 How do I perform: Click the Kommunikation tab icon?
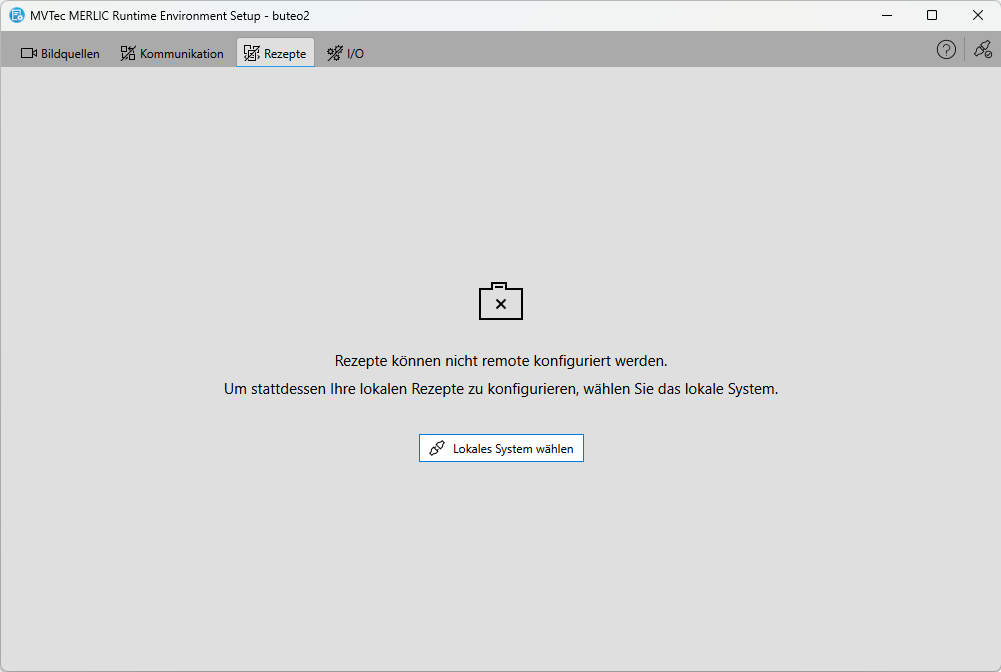point(128,53)
